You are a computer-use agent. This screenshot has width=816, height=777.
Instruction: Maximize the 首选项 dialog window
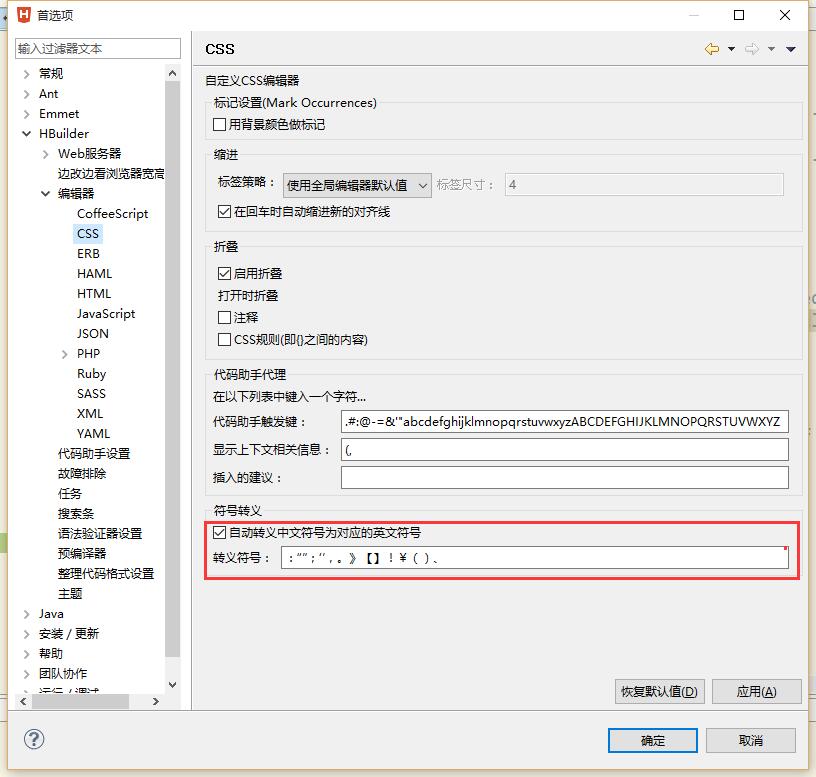[x=738, y=15]
